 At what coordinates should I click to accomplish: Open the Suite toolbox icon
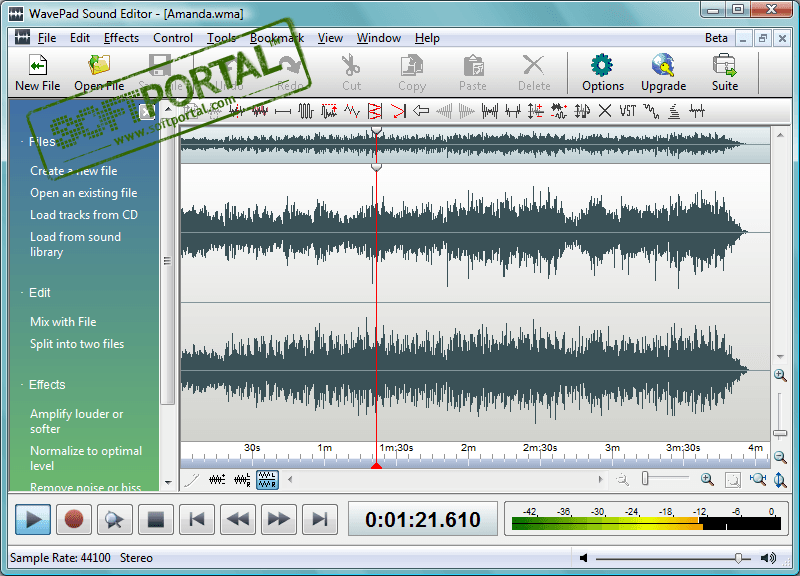(724, 65)
